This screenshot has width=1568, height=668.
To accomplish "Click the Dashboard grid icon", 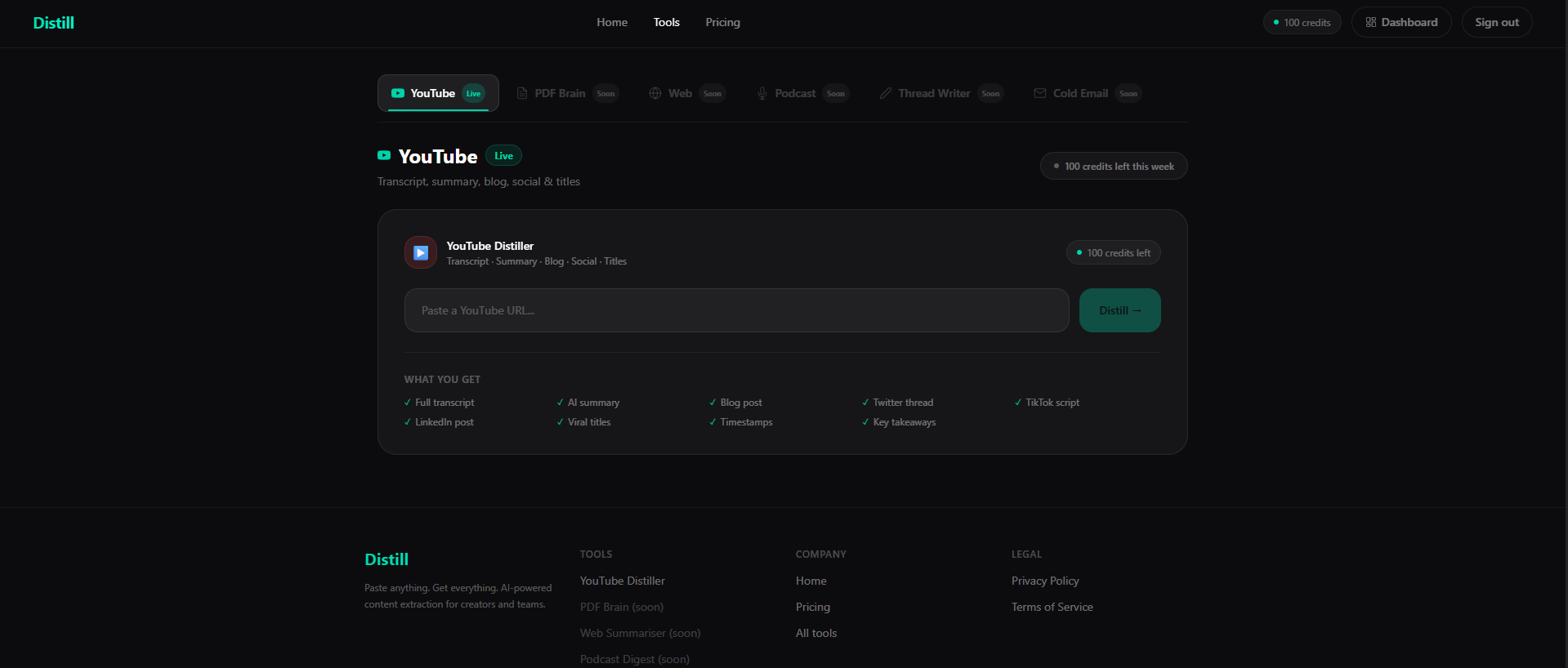I will pos(1370,22).
